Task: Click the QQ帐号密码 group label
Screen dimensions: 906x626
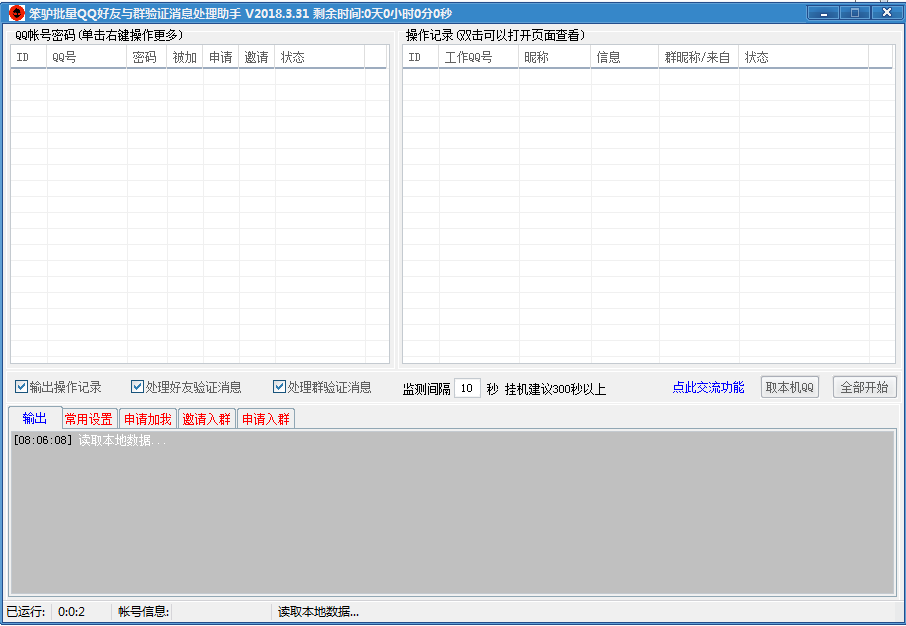Action: point(99,35)
